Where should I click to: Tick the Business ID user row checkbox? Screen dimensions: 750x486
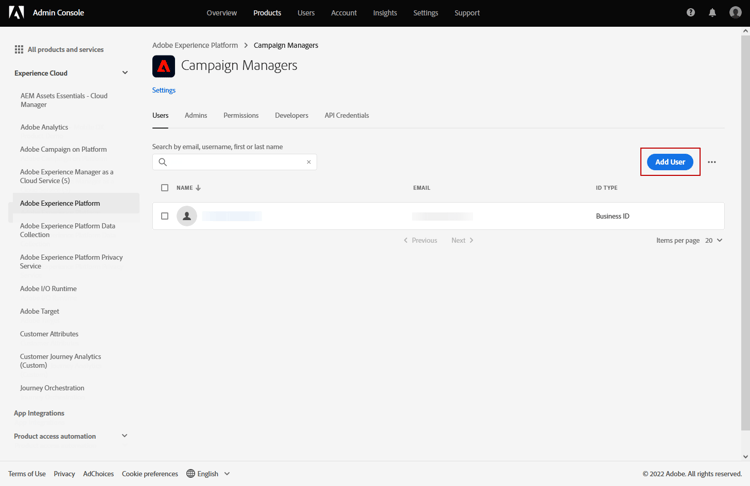coord(165,216)
